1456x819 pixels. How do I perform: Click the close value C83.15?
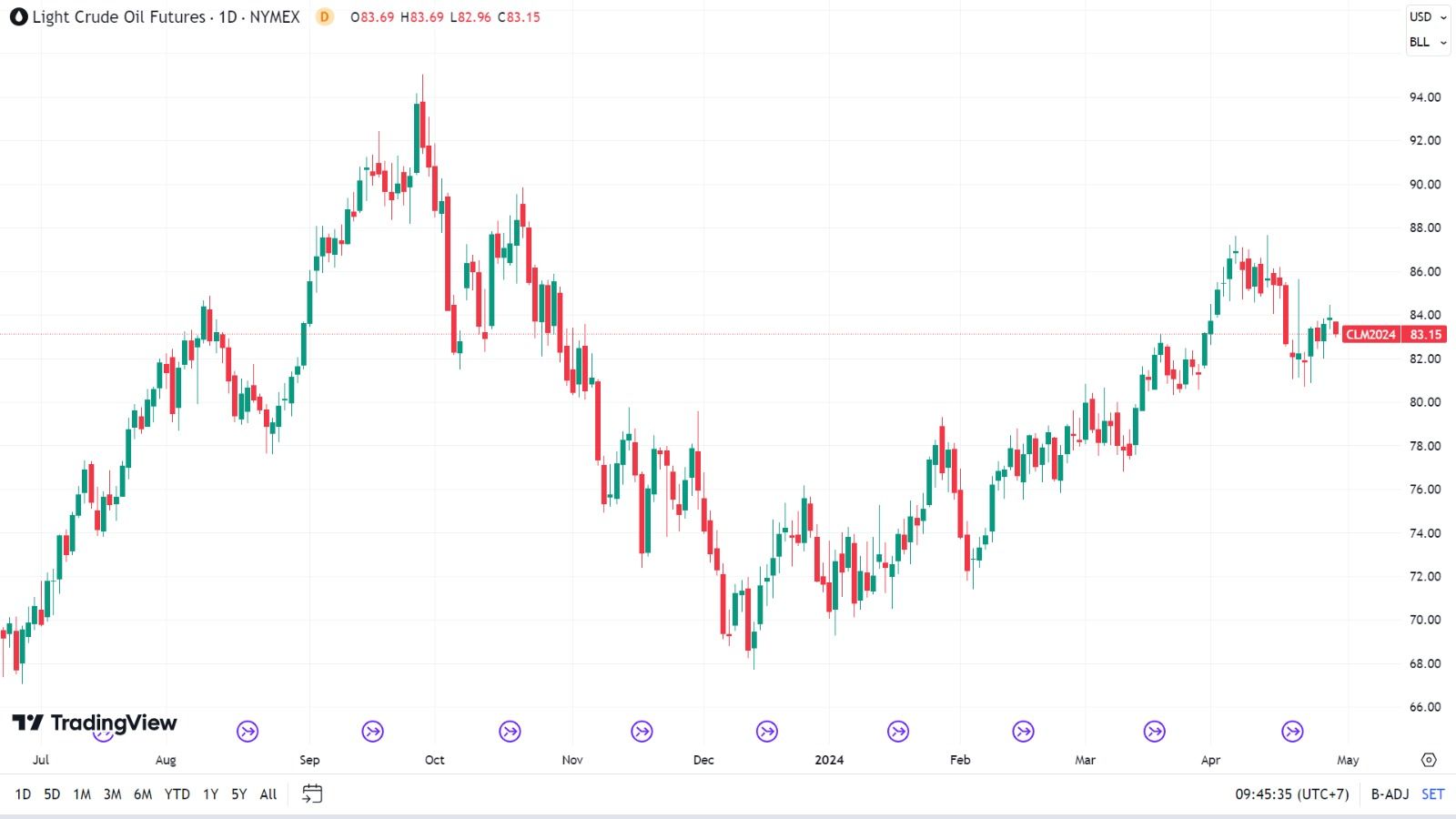[x=519, y=17]
